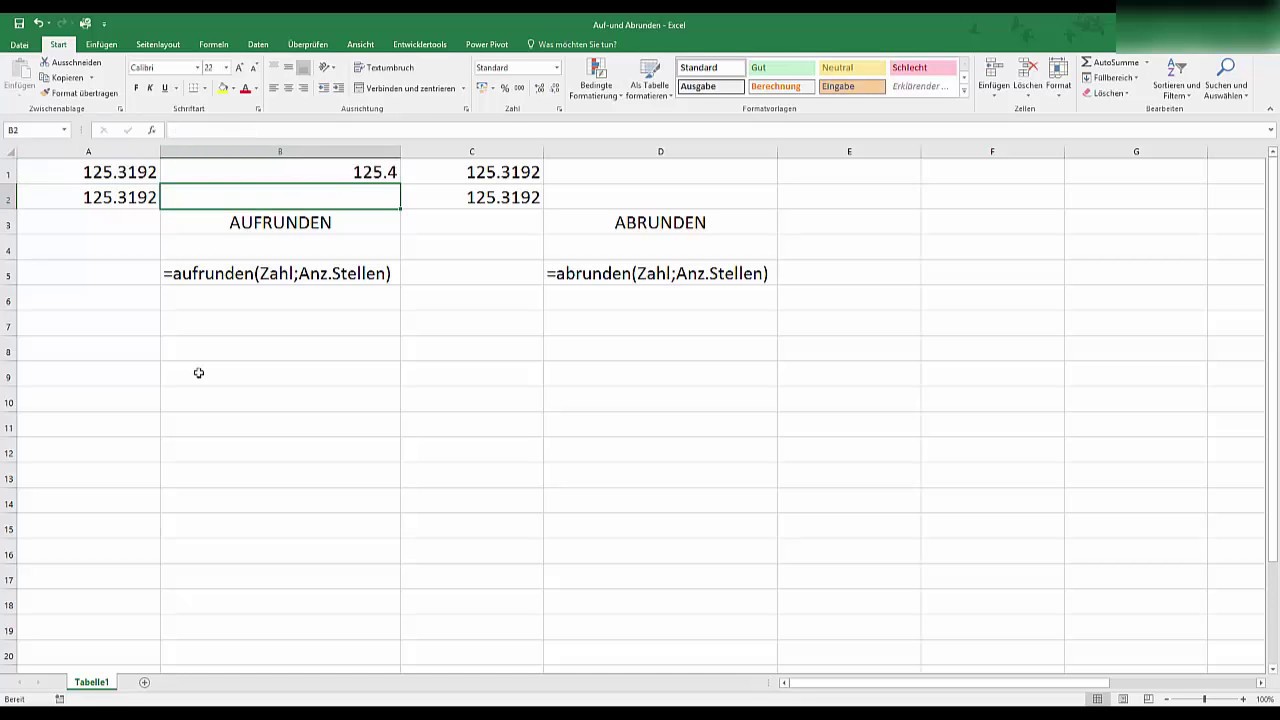
Task: Click the decrease indent icon
Action: coord(323,88)
